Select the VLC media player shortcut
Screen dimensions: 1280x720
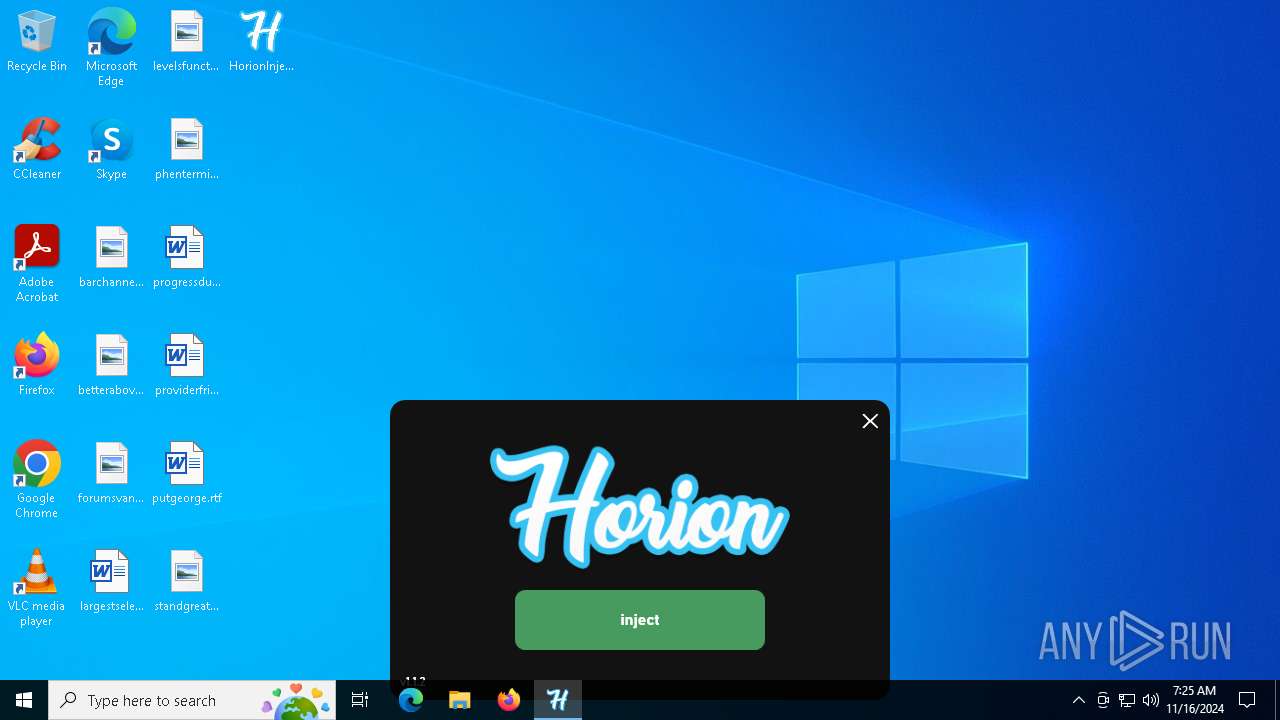(37, 588)
